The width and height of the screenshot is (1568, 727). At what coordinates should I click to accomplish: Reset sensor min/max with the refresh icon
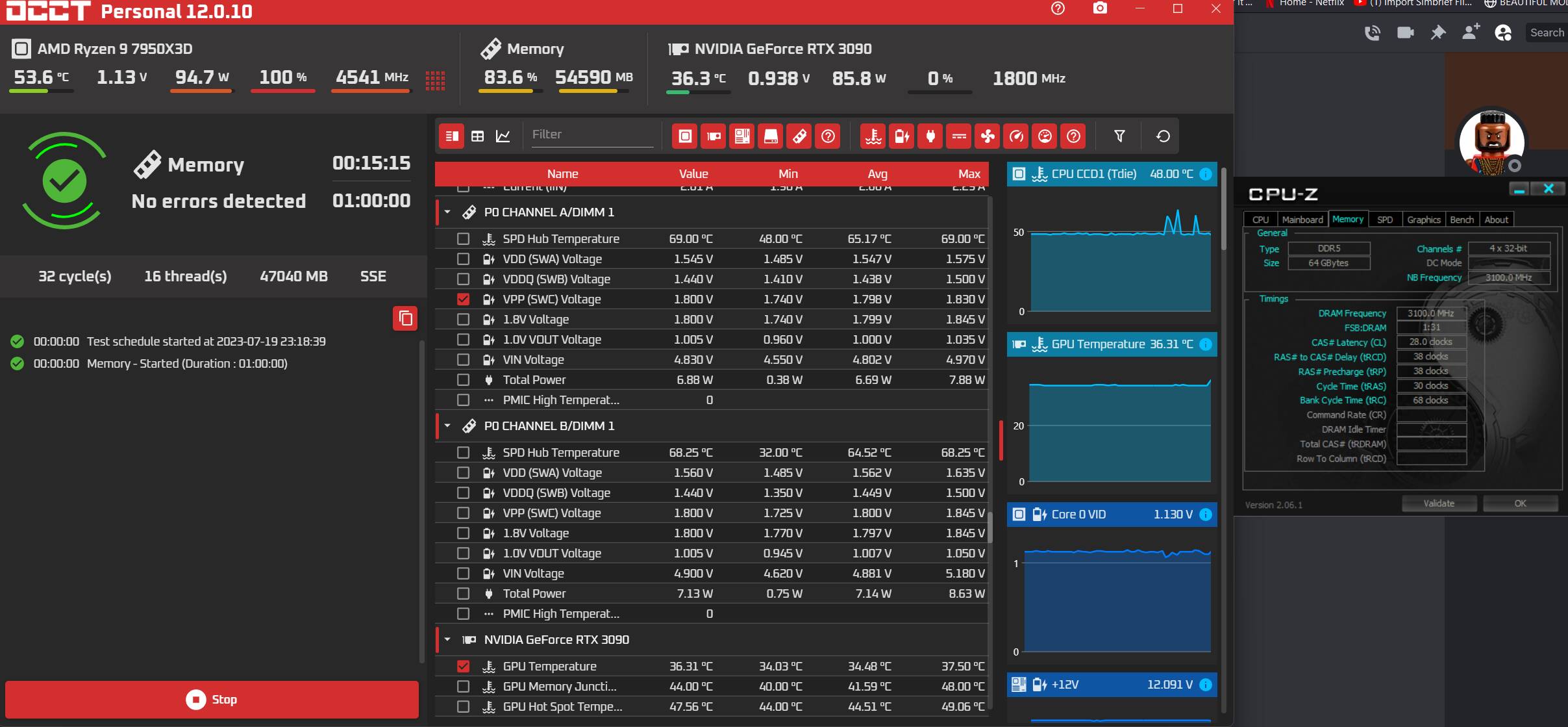pyautogui.click(x=1163, y=136)
